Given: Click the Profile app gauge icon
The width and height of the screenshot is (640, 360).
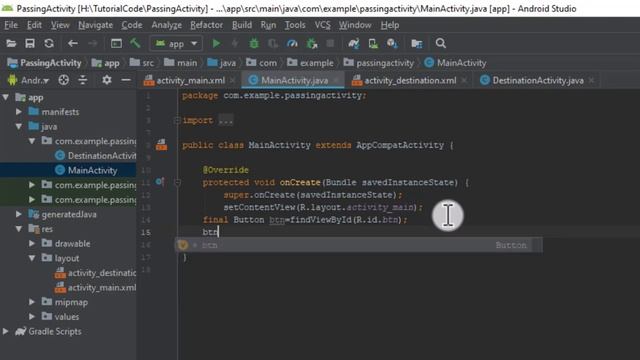Looking at the screenshot, I should 292,43.
